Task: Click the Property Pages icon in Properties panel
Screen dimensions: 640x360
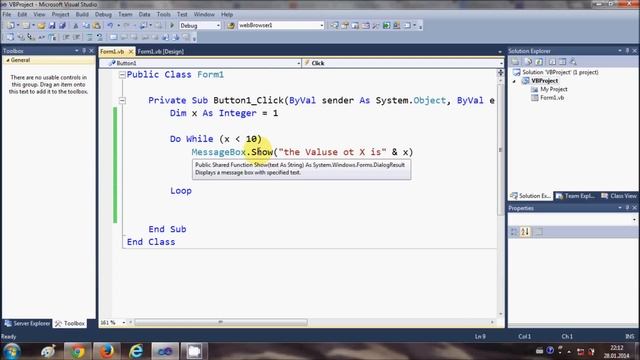Action: [538, 232]
